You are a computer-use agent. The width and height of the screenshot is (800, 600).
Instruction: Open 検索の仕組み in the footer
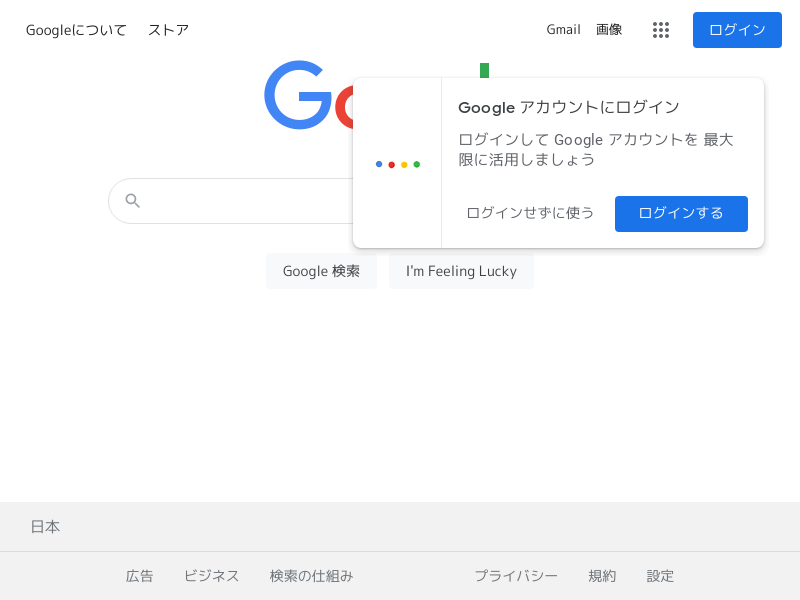(x=311, y=576)
